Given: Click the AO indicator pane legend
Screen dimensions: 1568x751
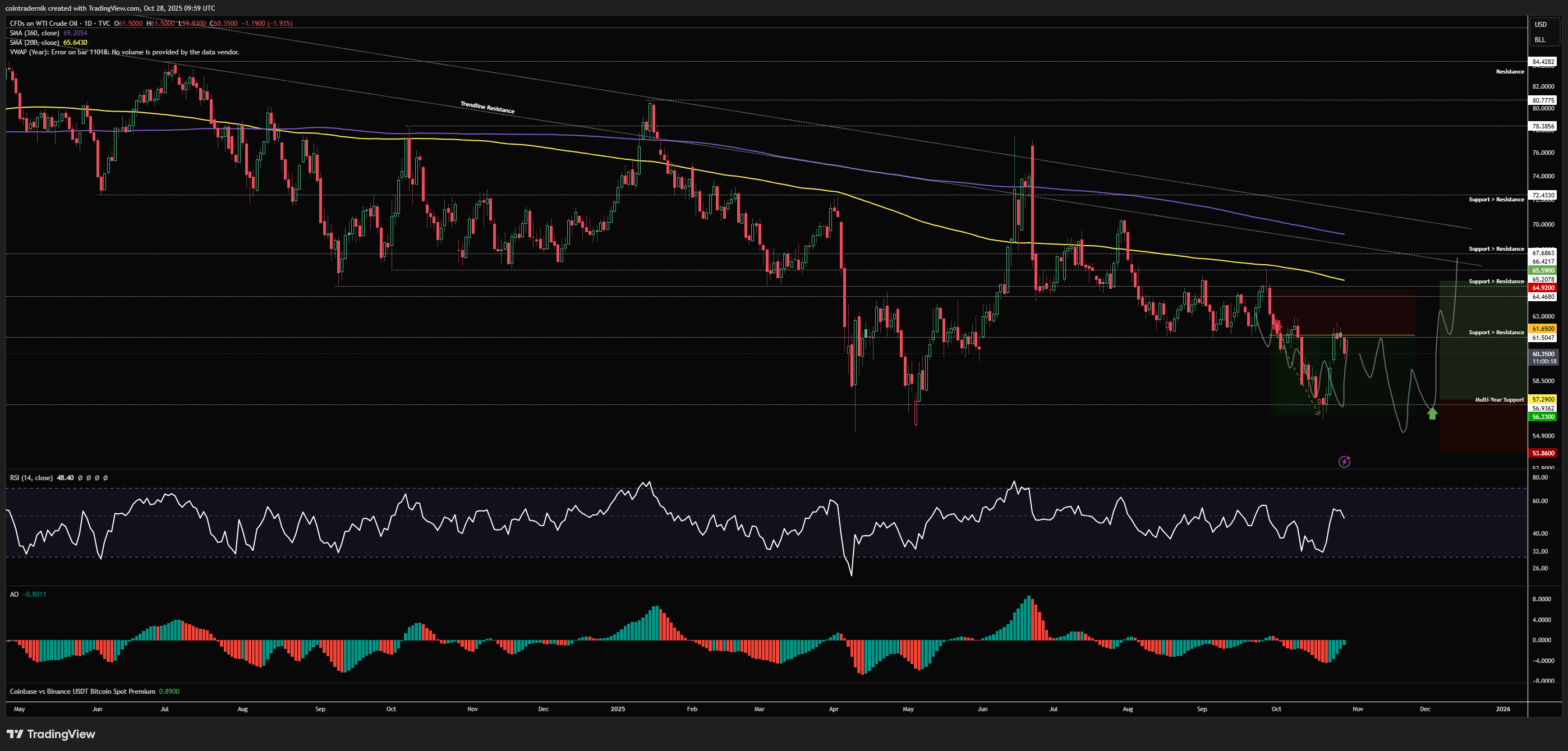Looking at the screenshot, I should [x=15, y=594].
